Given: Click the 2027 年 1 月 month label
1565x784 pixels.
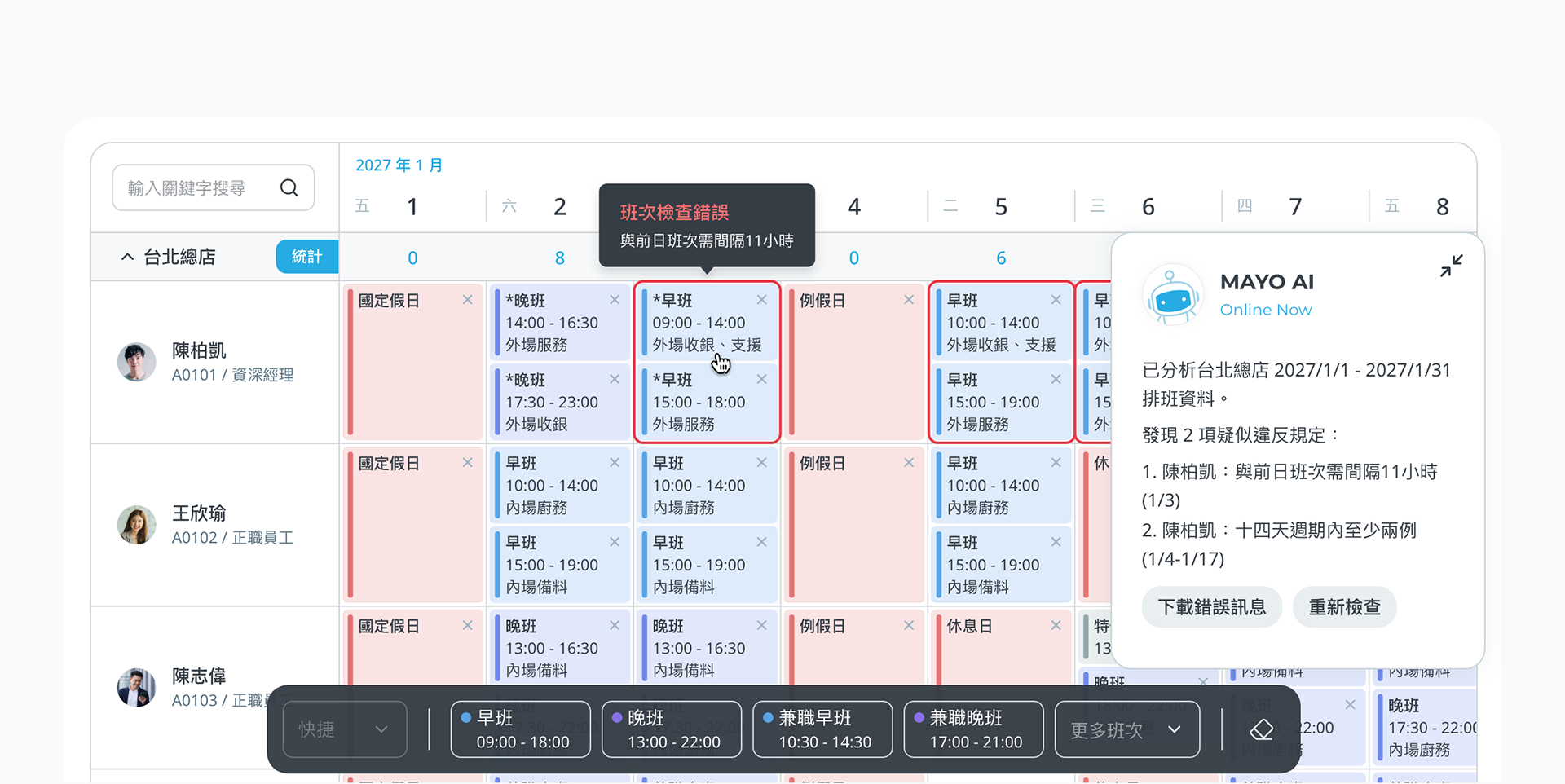Looking at the screenshot, I should point(399,165).
